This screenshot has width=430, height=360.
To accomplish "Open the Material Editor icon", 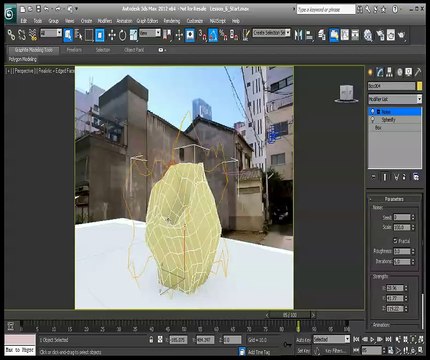I will coord(368,35).
